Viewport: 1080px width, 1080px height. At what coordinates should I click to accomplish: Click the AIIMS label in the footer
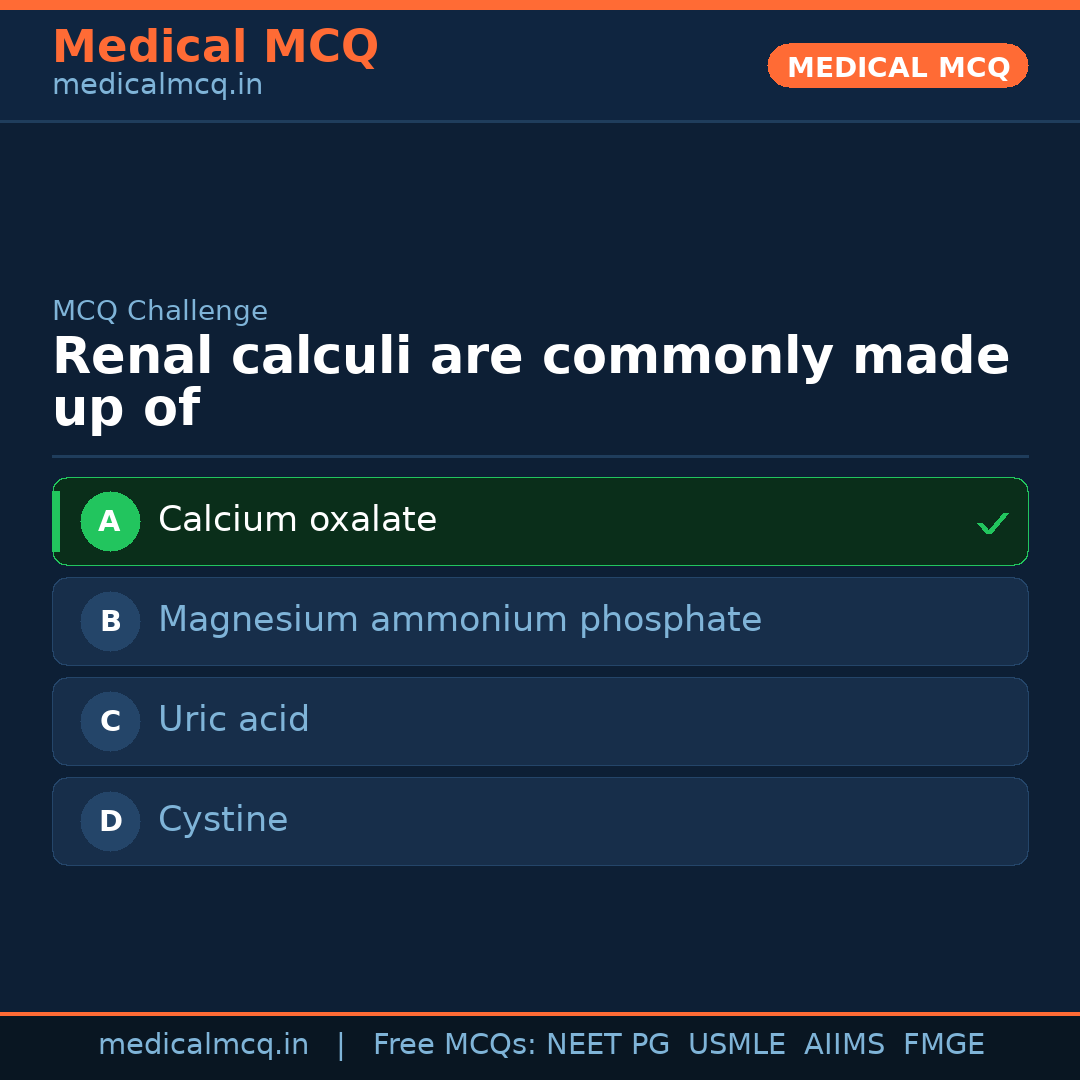click(x=845, y=1043)
